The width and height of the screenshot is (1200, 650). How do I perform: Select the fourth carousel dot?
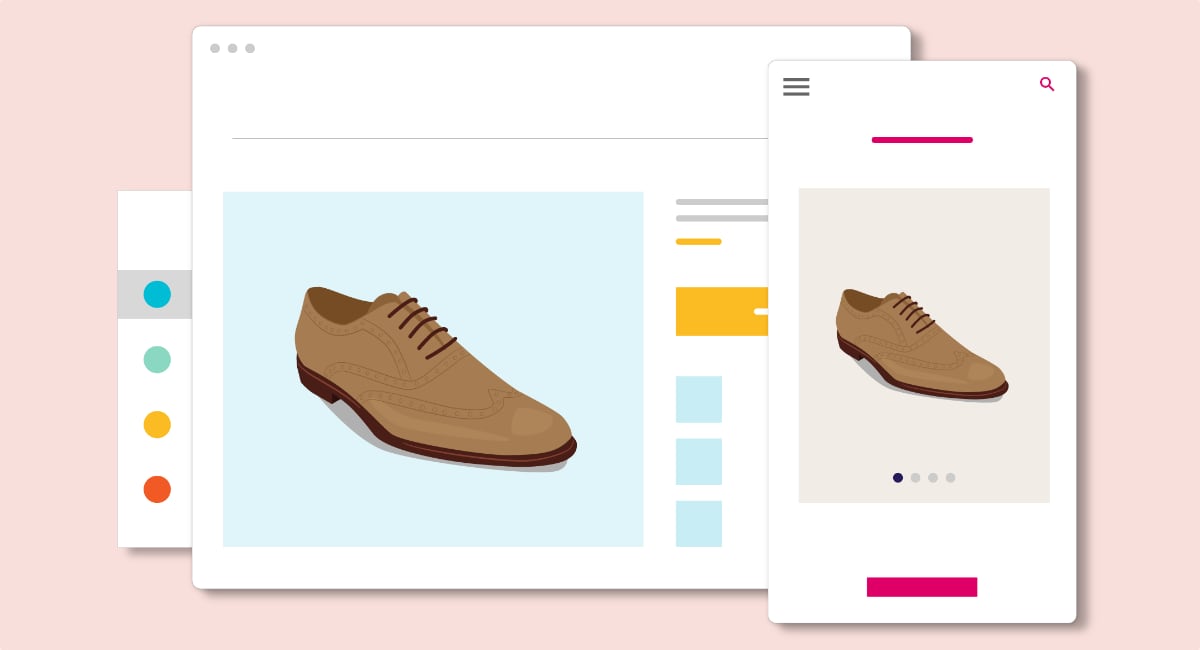click(x=950, y=478)
